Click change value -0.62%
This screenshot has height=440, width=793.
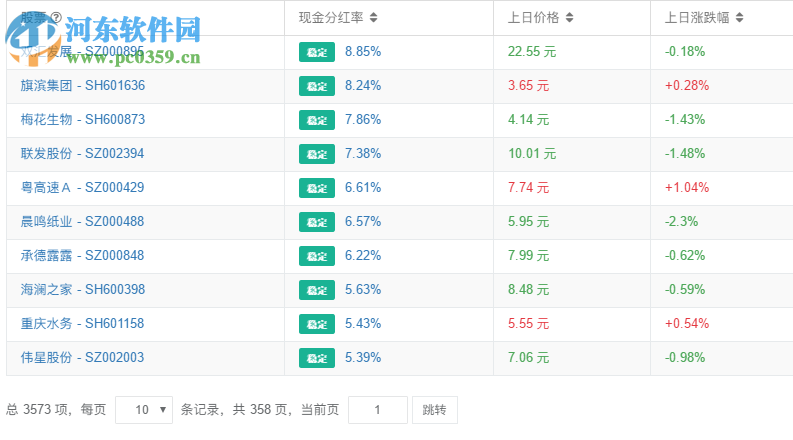point(685,255)
